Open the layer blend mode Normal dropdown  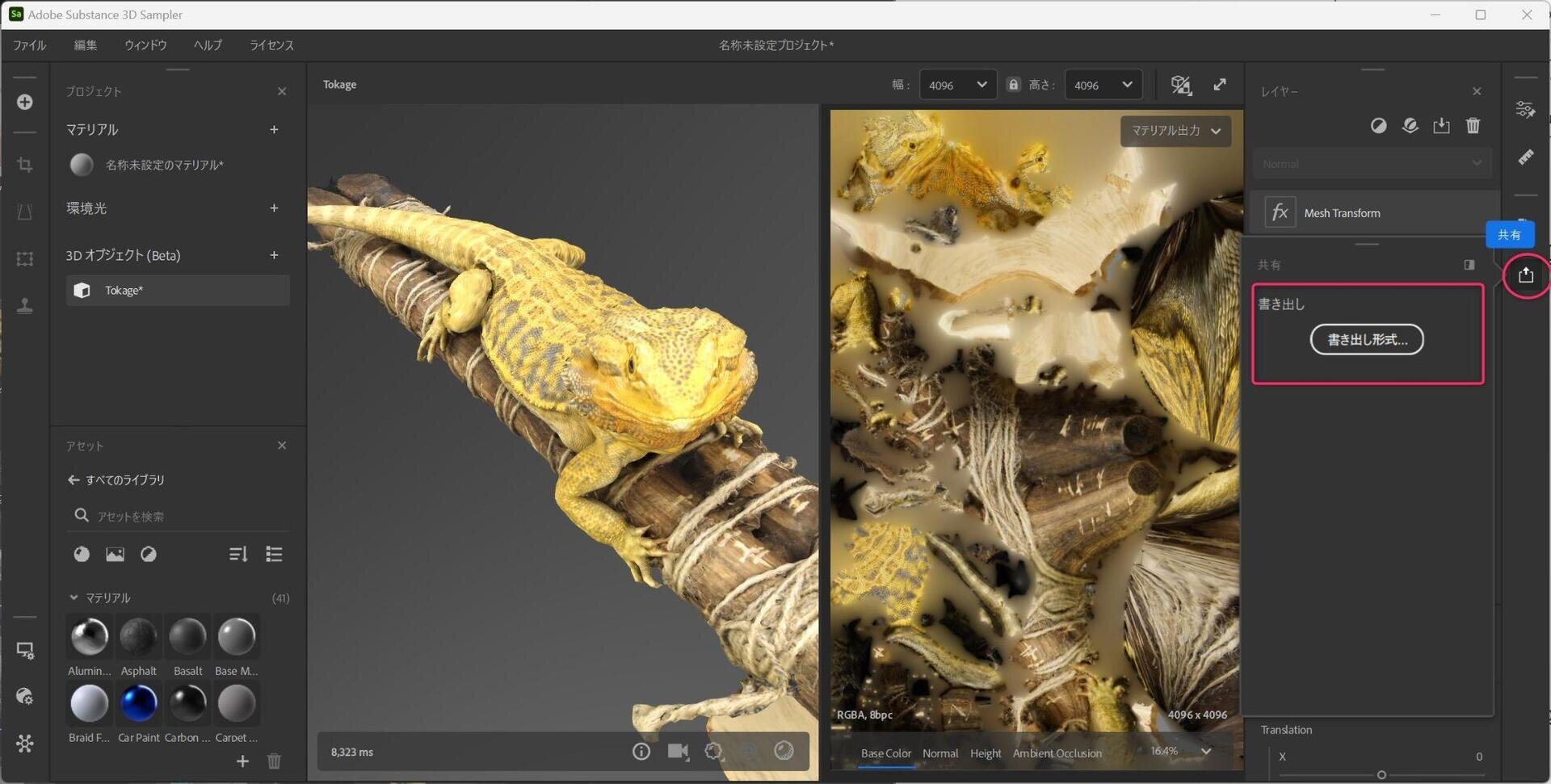point(1372,164)
